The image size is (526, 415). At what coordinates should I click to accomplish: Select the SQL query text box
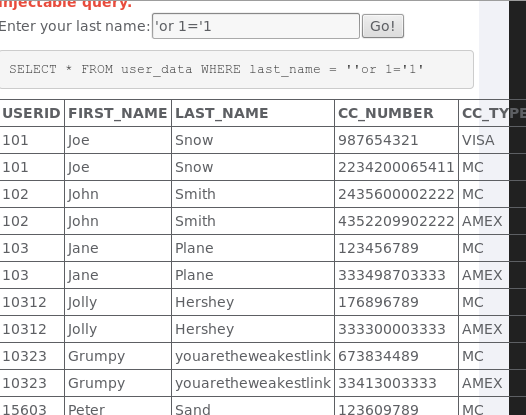click(x=236, y=69)
